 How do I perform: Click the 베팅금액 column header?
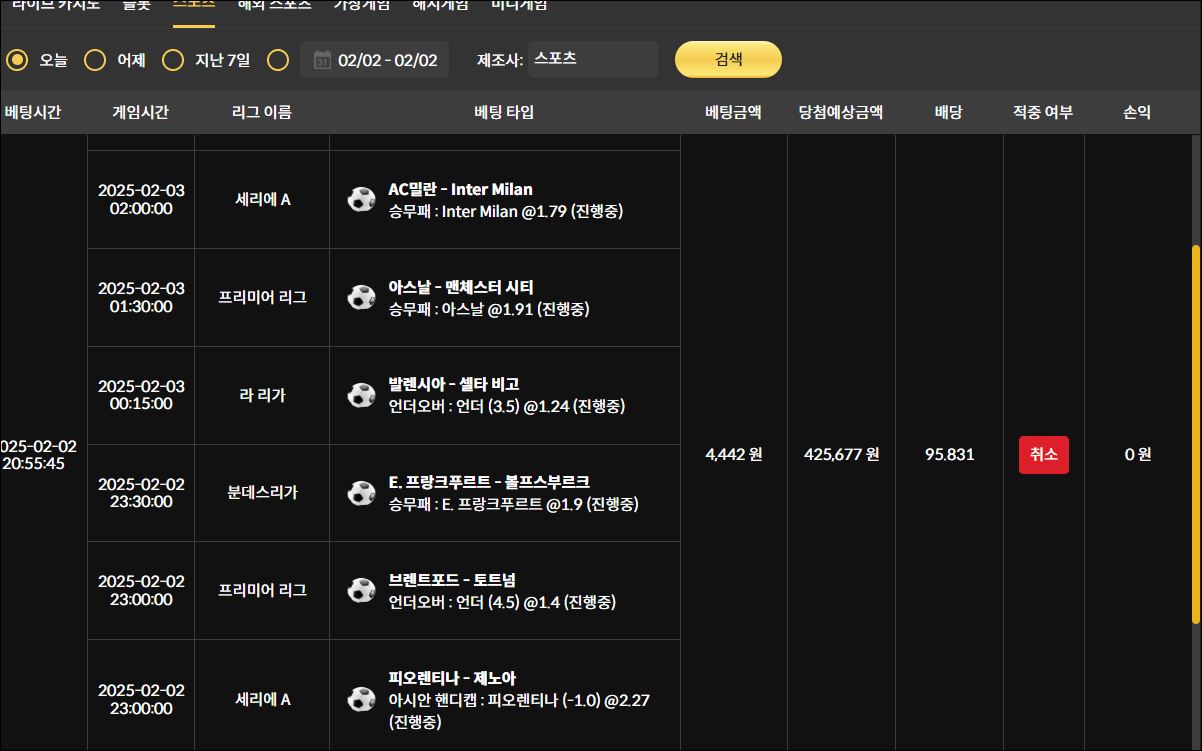[x=733, y=112]
